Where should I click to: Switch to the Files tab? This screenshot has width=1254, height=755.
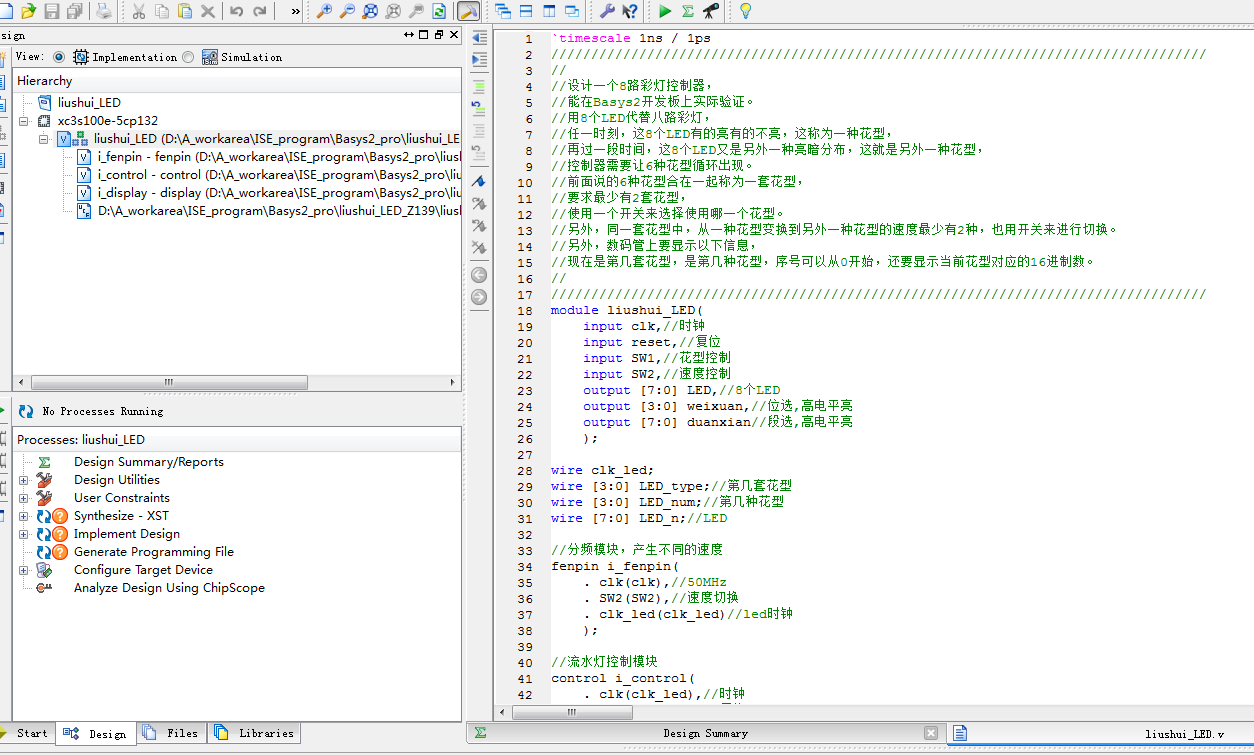(x=172, y=733)
